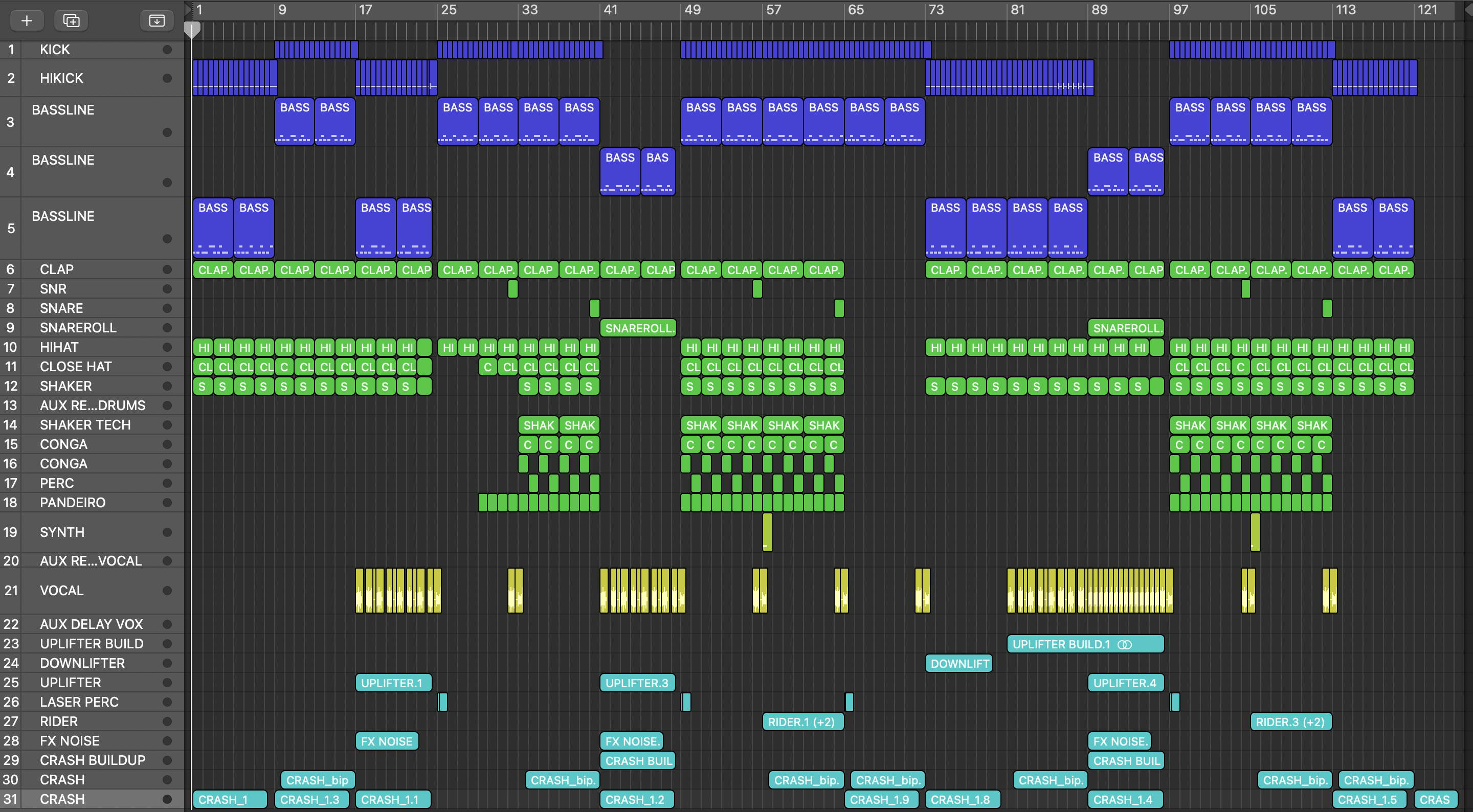Toggle the dot on the HIKICK track
Viewport: 1473px width, 812px height.
click(167, 78)
